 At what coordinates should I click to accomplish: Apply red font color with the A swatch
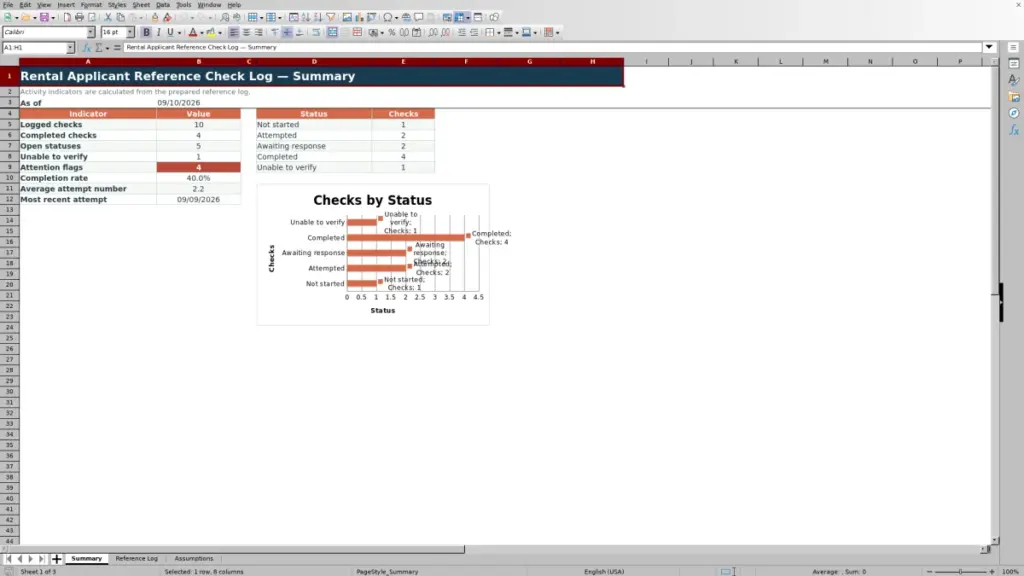point(193,32)
